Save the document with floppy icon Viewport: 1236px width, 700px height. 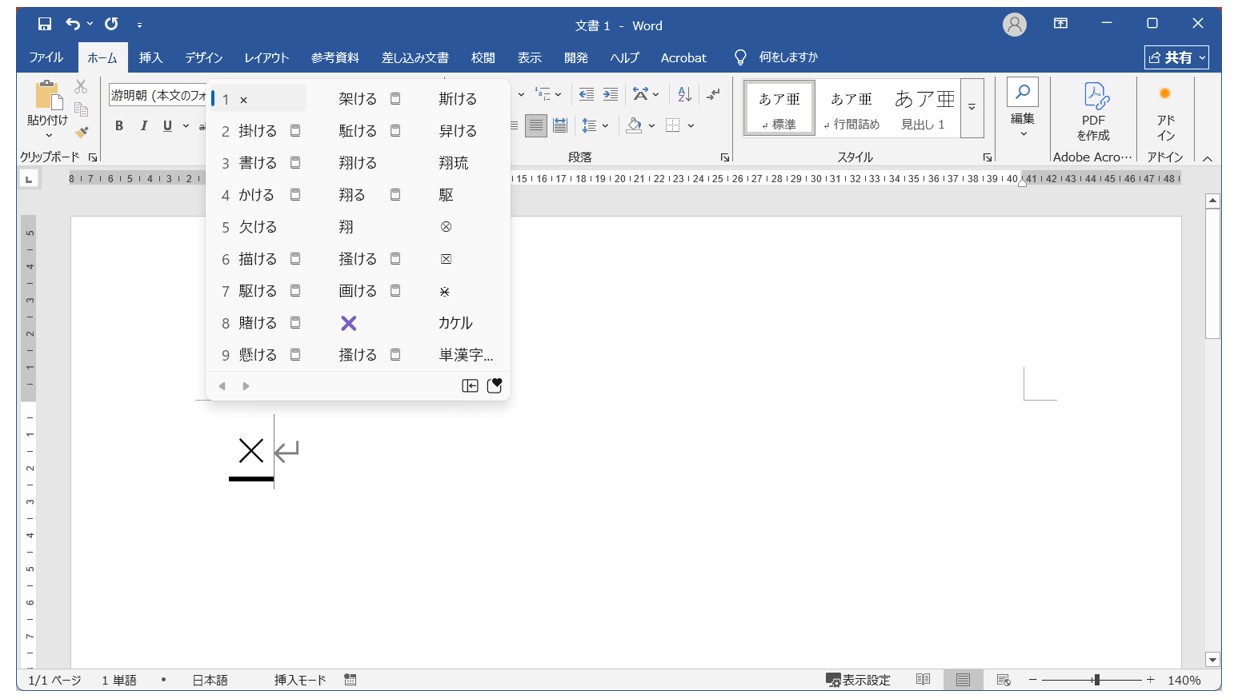[44, 24]
